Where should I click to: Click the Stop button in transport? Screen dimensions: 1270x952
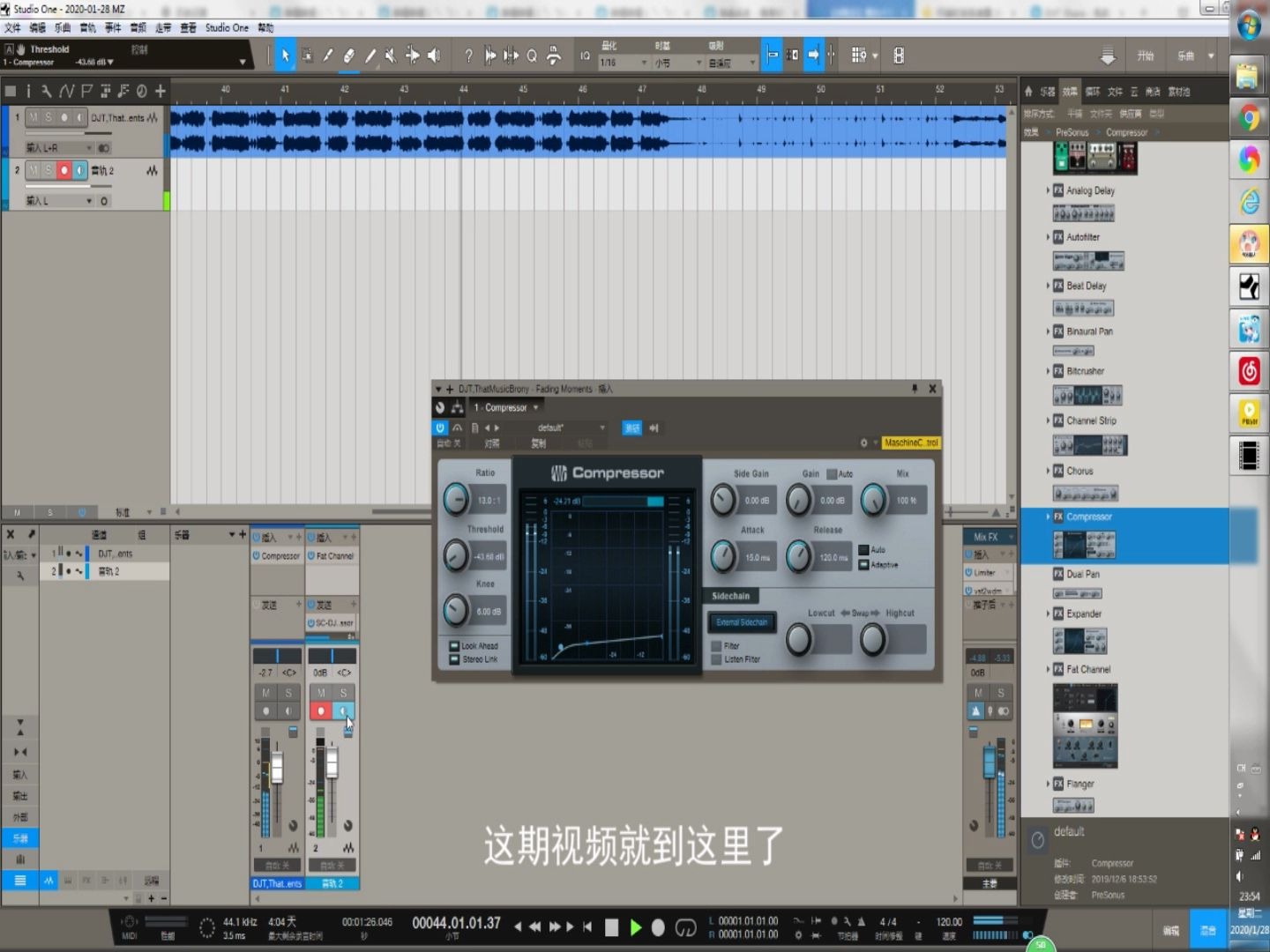tap(611, 927)
